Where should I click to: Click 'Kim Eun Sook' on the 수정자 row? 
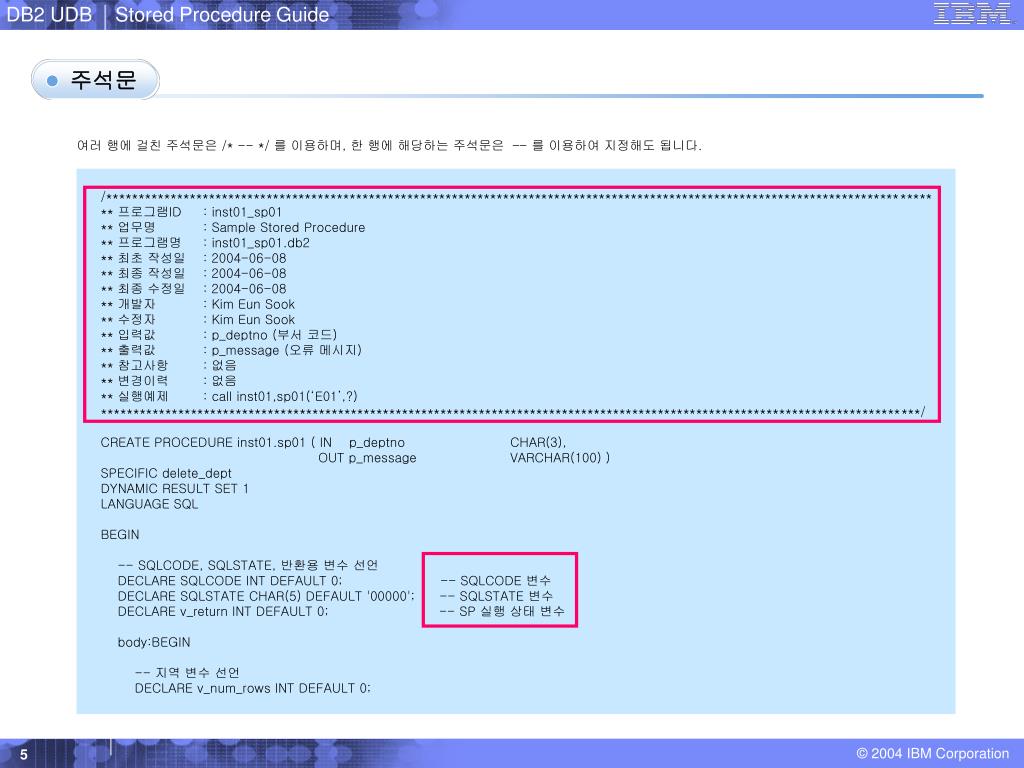(x=253, y=319)
